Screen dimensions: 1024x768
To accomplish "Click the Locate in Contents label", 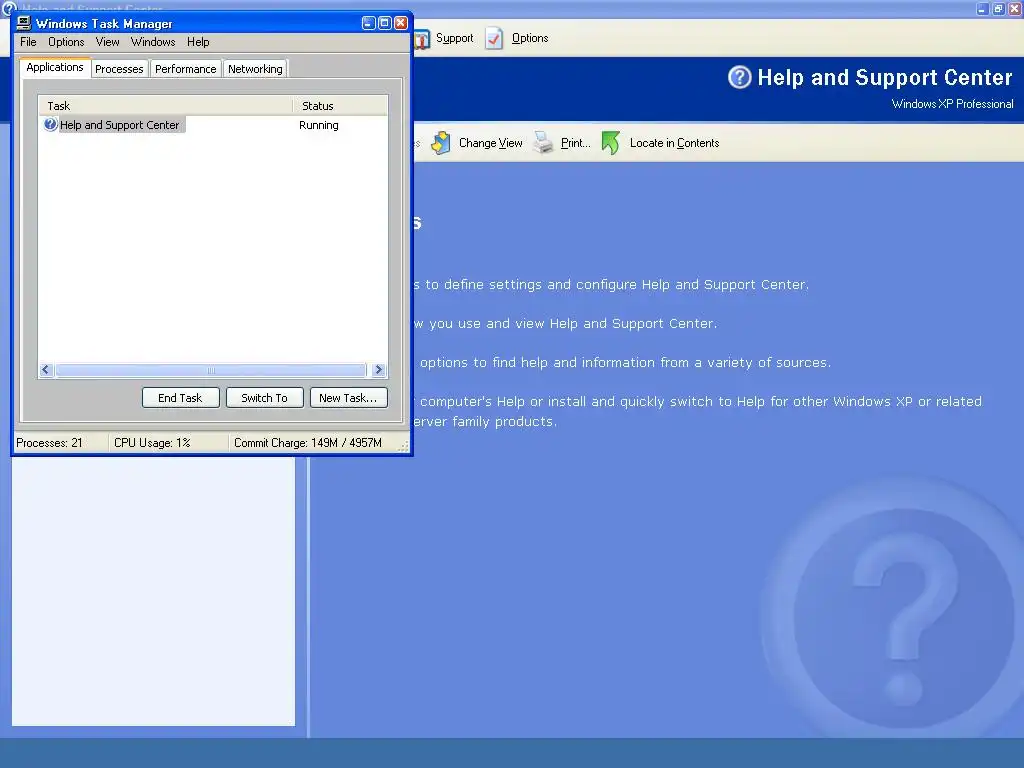I will coord(675,143).
